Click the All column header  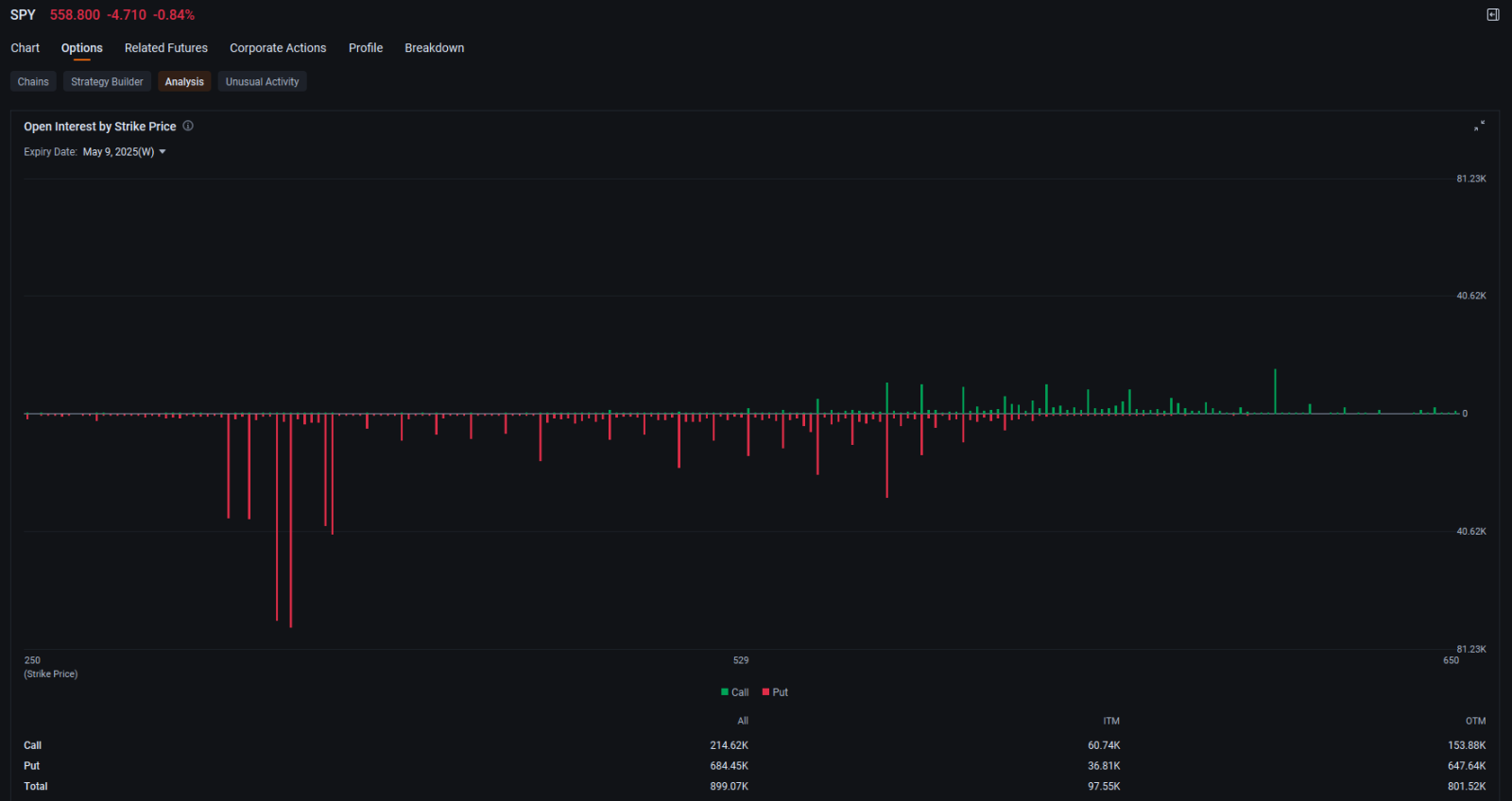743,721
